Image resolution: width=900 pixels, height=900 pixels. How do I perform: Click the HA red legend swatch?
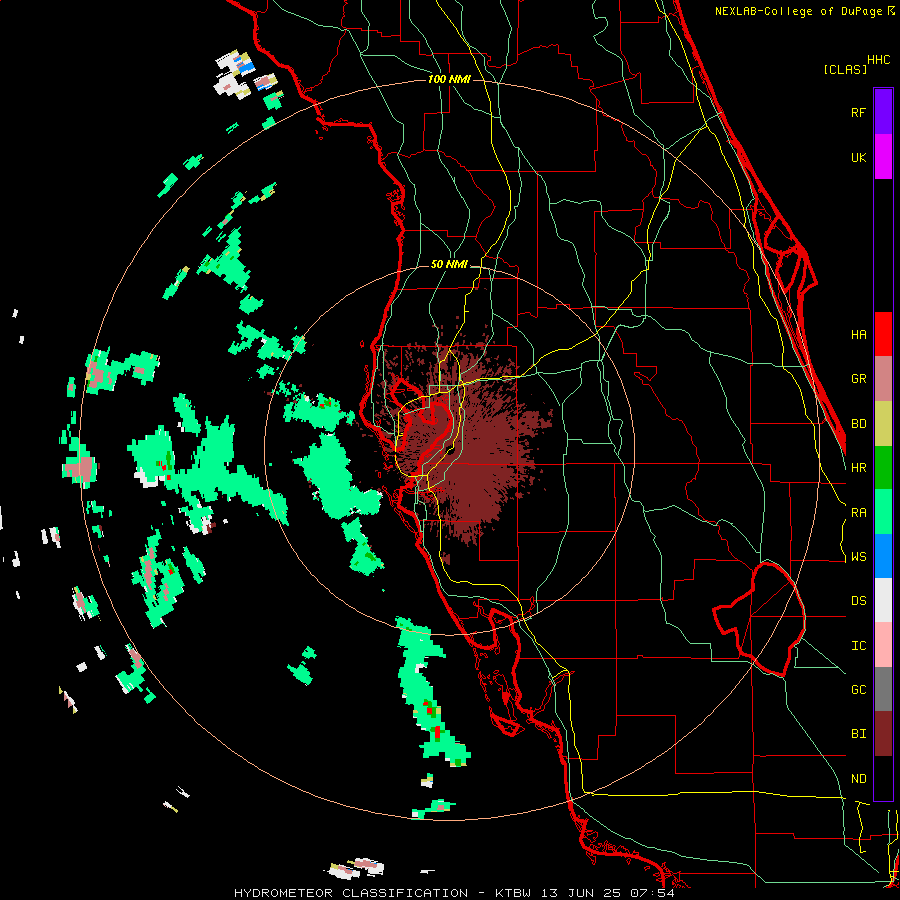tap(883, 334)
